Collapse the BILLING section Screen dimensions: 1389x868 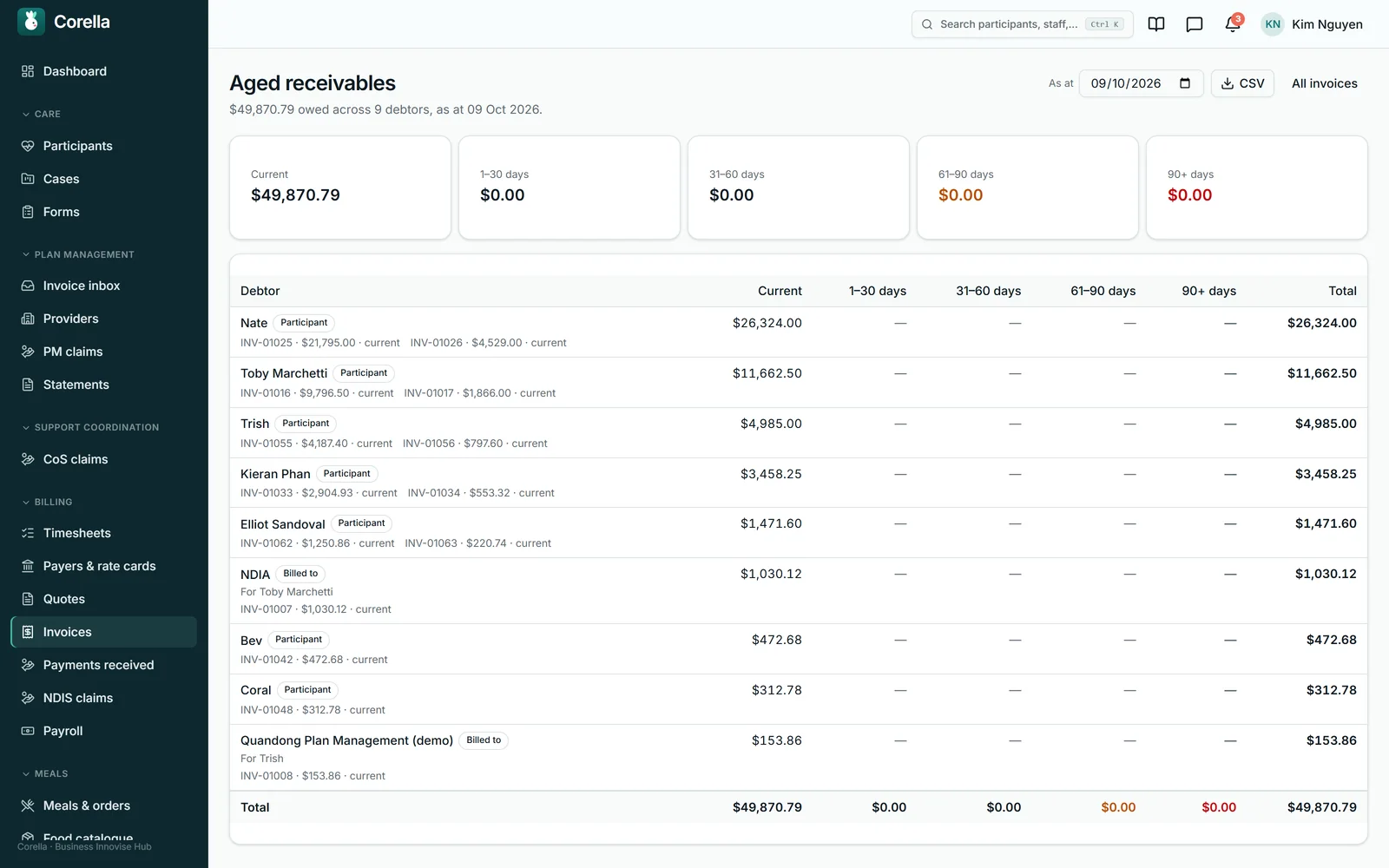pyautogui.click(x=47, y=502)
